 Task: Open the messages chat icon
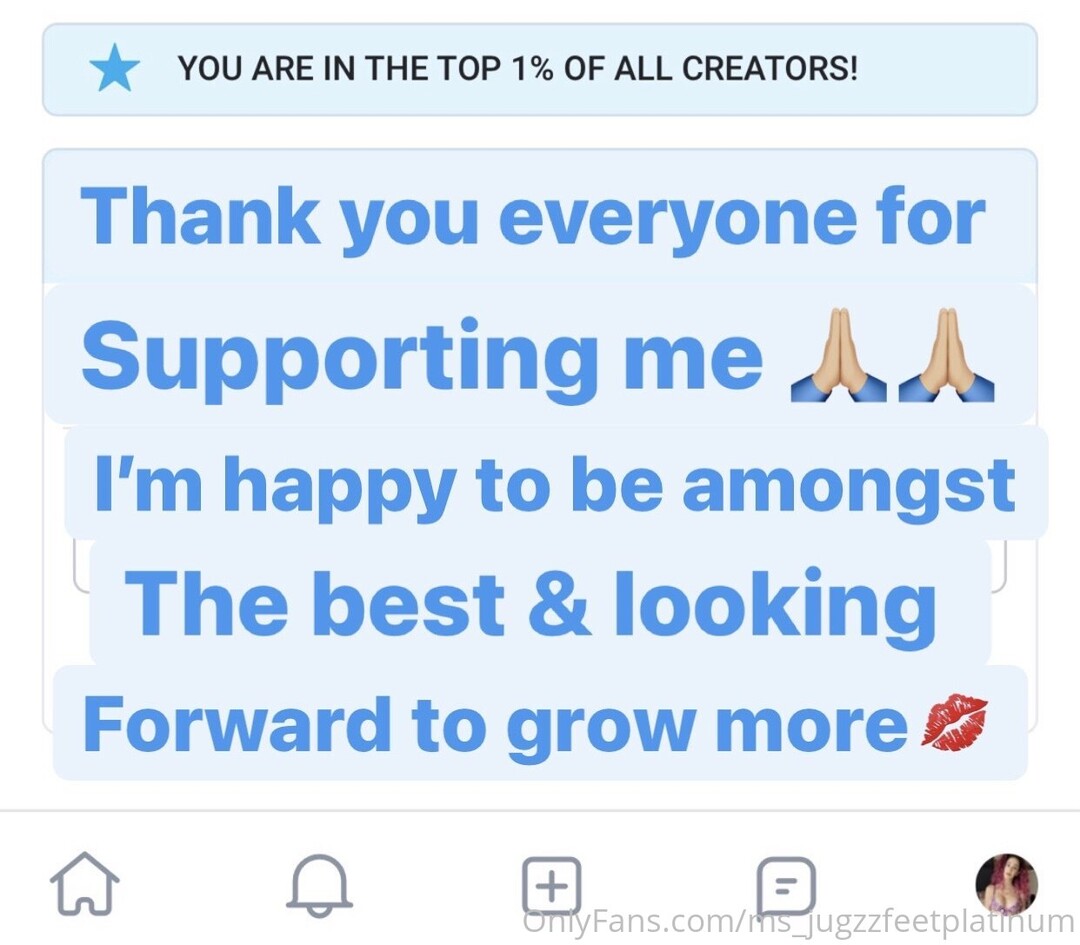pos(786,885)
